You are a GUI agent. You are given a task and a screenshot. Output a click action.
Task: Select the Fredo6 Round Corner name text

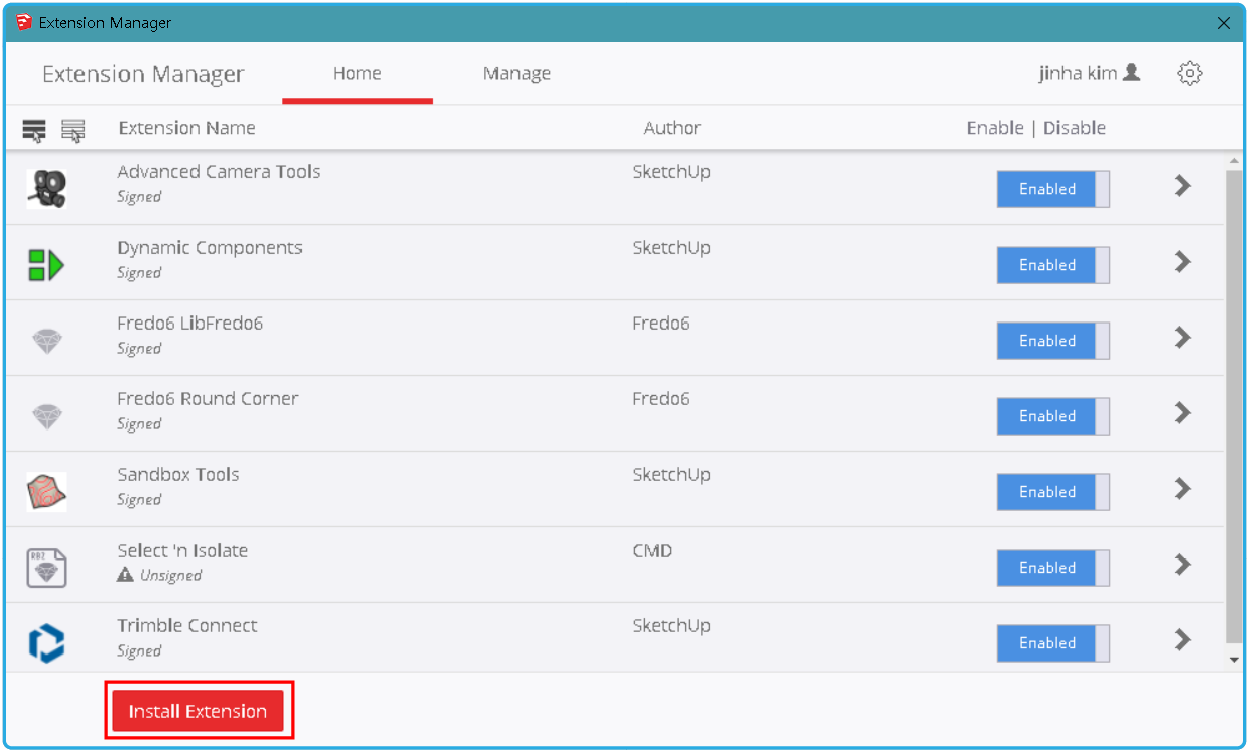208,399
